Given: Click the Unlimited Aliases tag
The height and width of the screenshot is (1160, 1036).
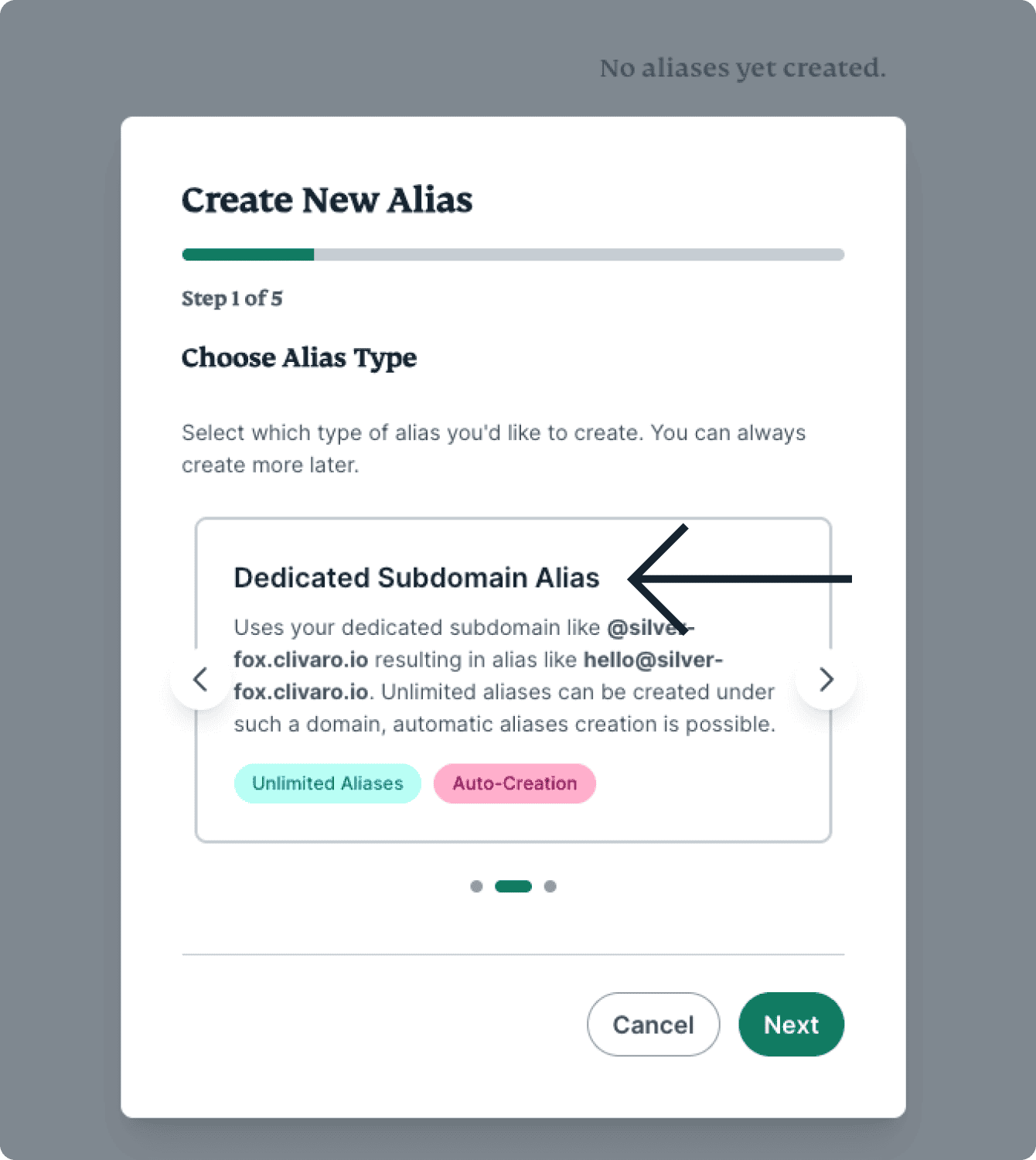Looking at the screenshot, I should pyautogui.click(x=328, y=783).
